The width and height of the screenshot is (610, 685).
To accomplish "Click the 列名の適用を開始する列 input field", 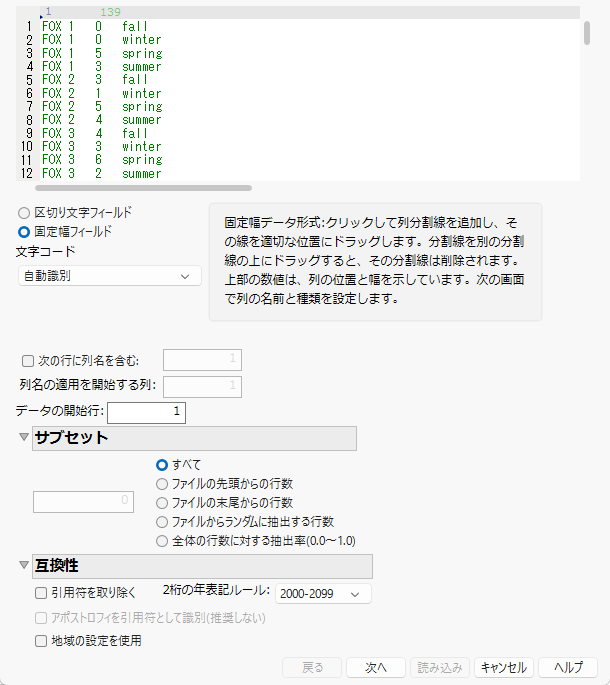I will (202, 387).
